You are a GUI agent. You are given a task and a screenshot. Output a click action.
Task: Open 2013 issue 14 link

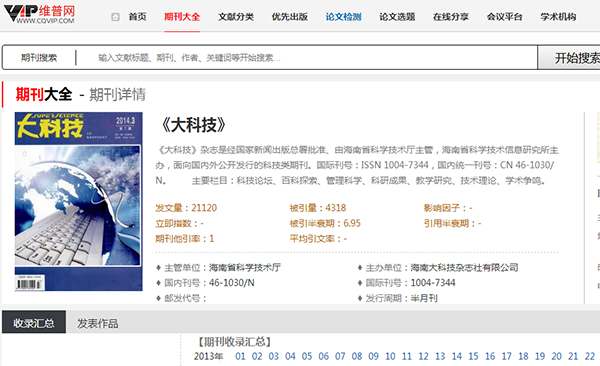457,356
